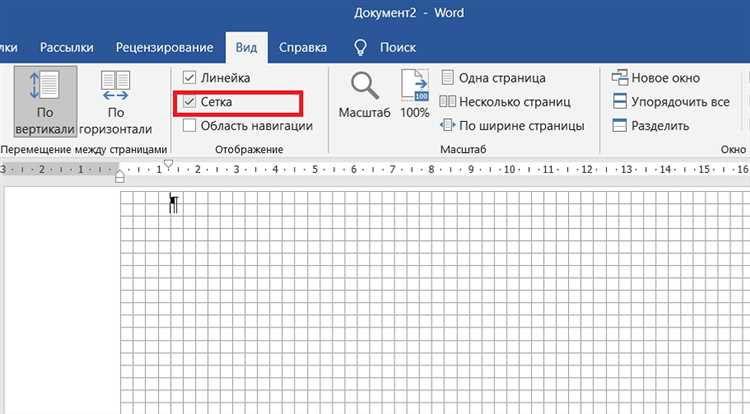Click the left indent marker on ruler
This screenshot has height=414, width=750.
pos(120,176)
